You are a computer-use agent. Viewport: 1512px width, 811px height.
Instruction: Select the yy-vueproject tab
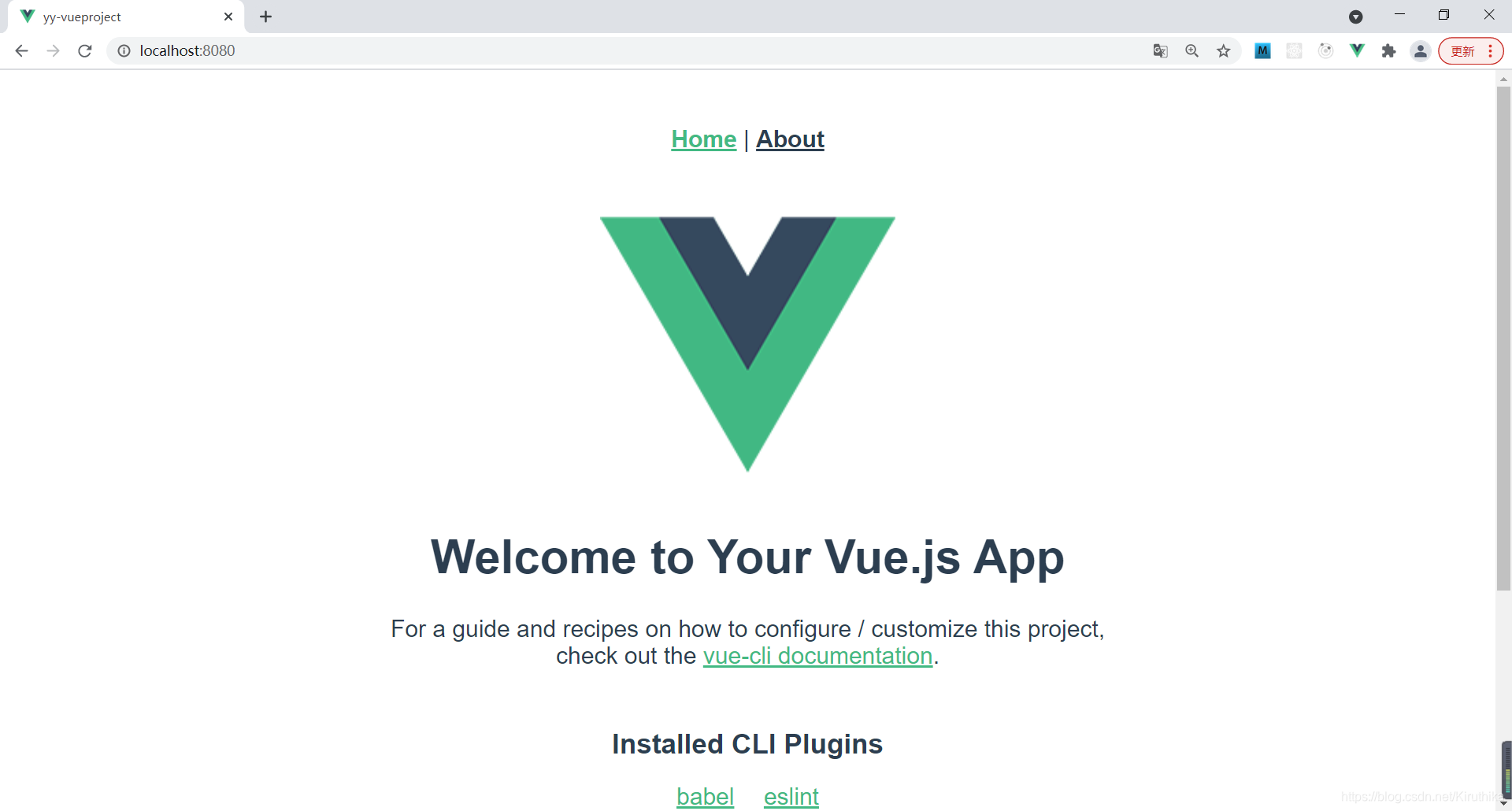pos(126,17)
